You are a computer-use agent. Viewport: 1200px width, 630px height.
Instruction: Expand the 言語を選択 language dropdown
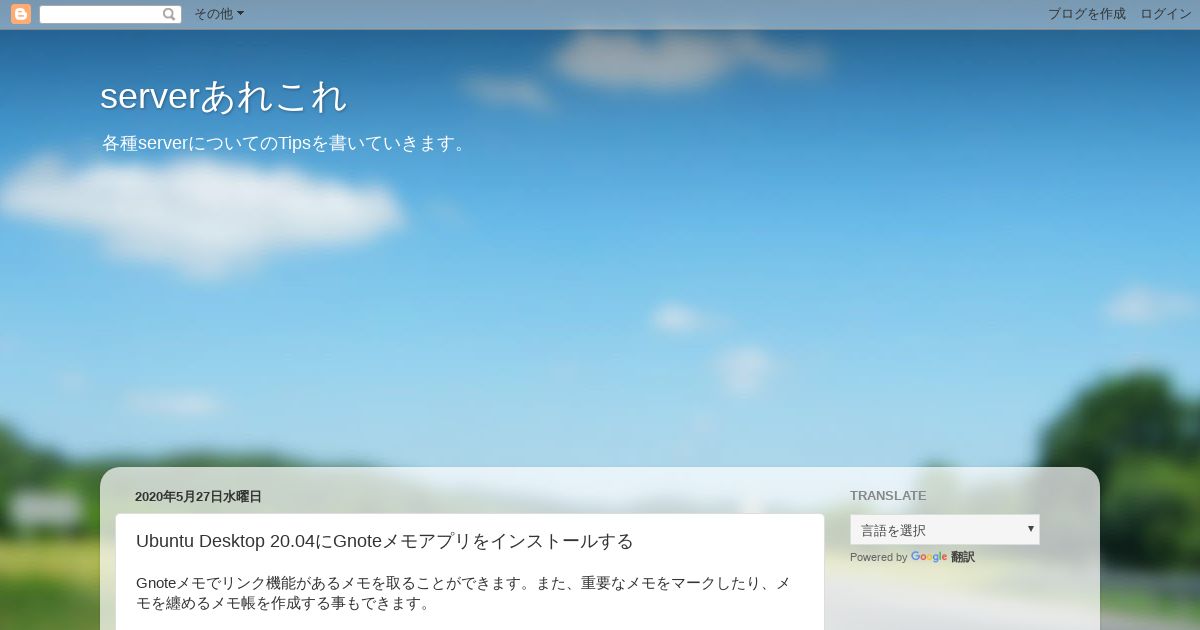945,530
